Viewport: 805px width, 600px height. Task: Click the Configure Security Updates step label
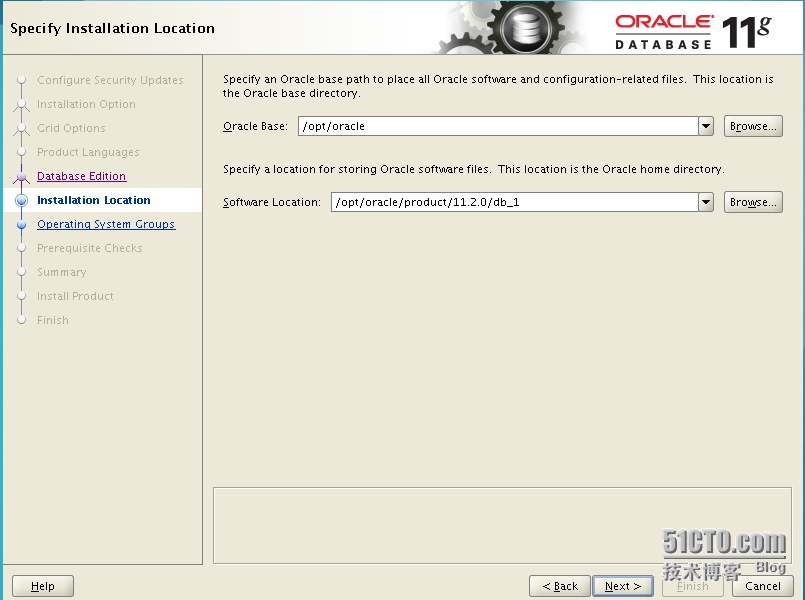110,80
